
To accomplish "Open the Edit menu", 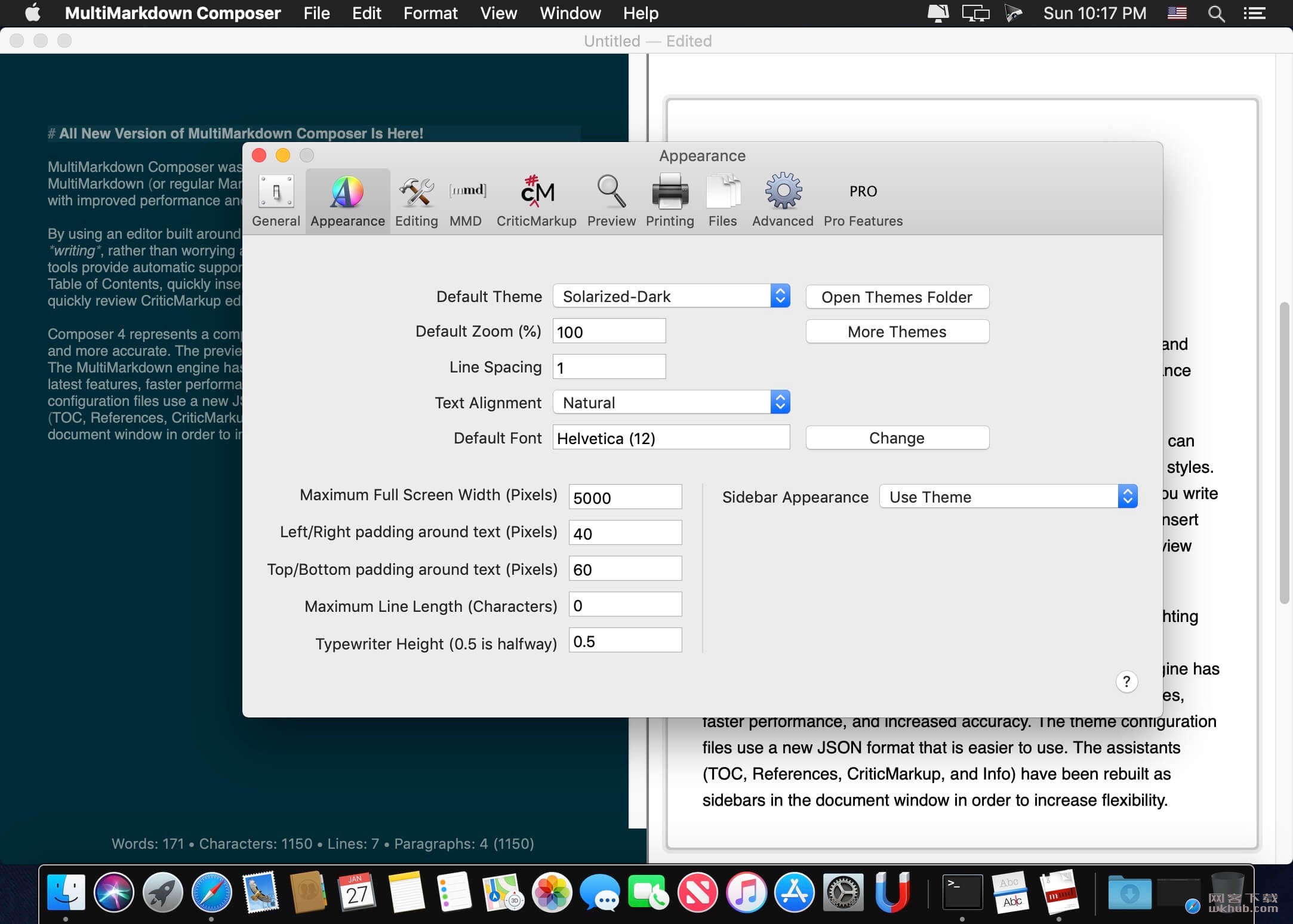I will click(x=367, y=13).
